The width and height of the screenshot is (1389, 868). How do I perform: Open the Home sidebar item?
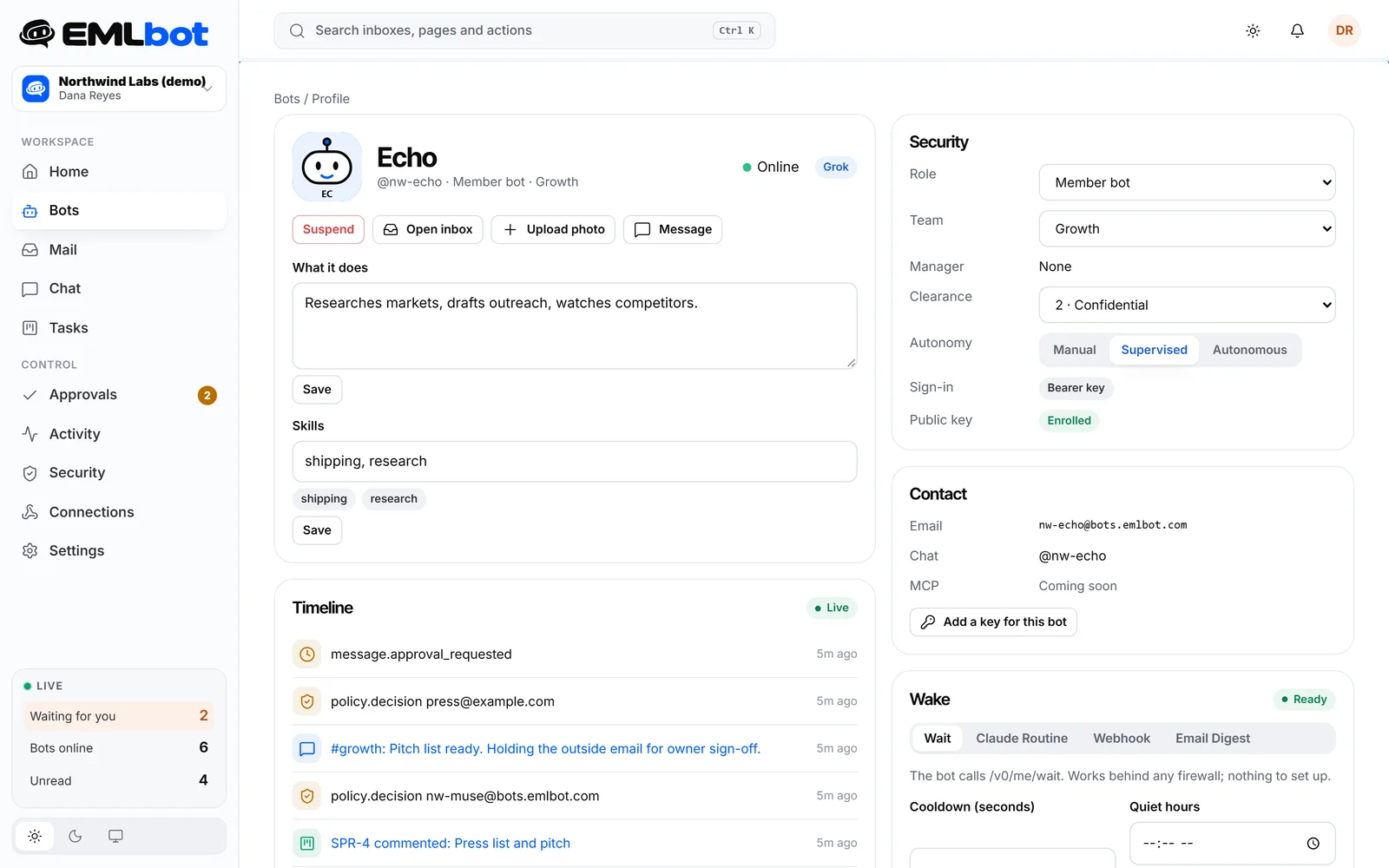(x=119, y=172)
